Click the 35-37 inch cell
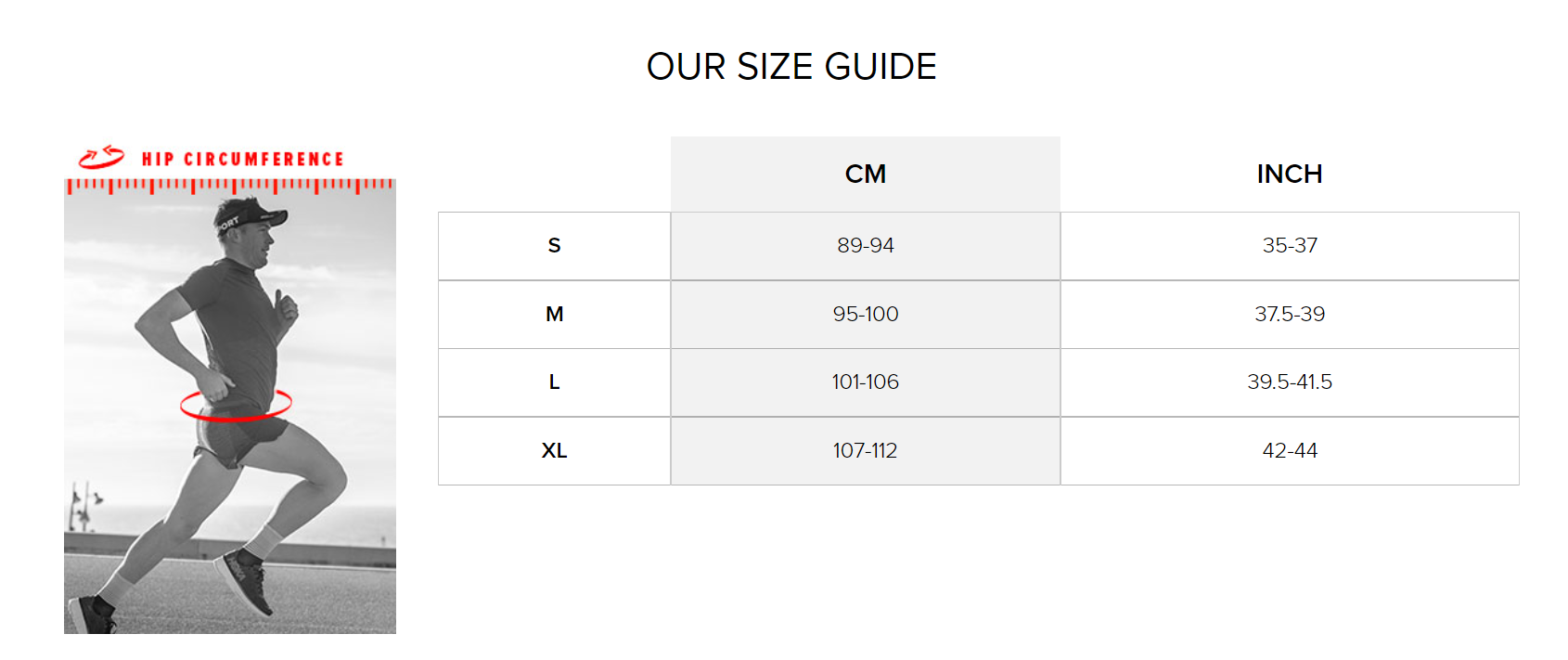The image size is (1568, 660). [1290, 246]
